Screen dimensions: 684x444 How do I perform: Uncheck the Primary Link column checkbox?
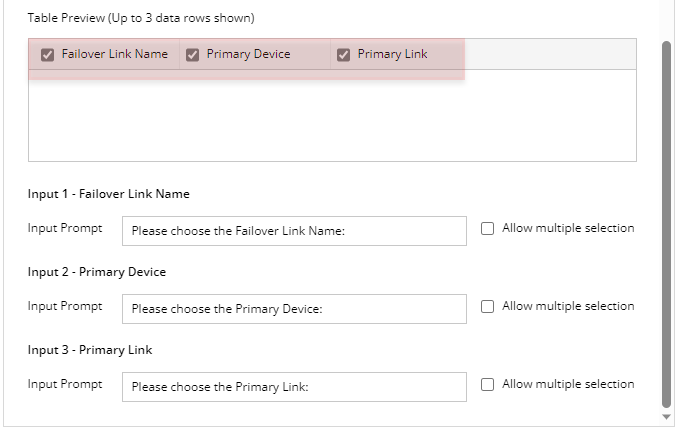(344, 55)
